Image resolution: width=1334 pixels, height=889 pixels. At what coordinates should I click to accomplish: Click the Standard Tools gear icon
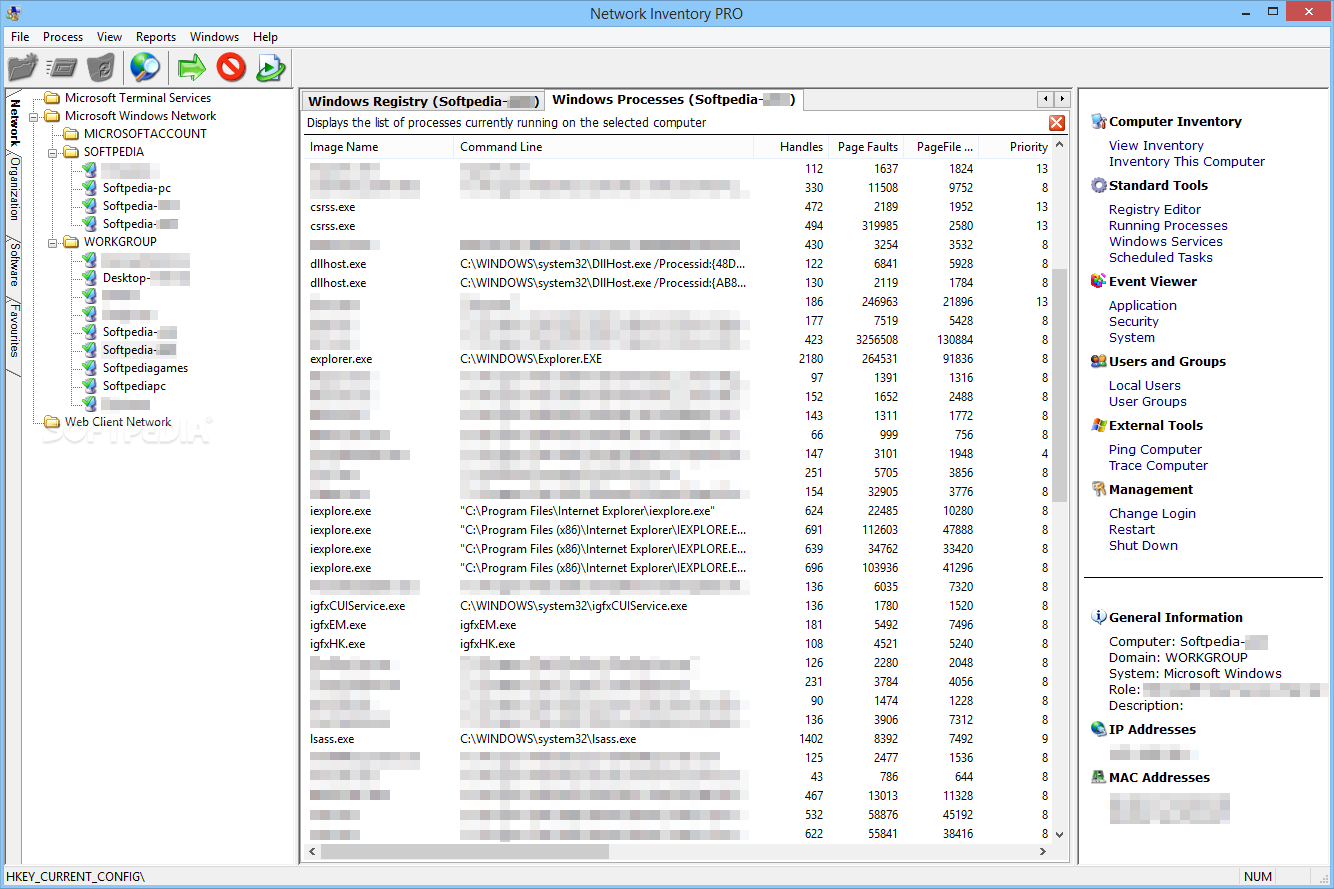[1099, 186]
